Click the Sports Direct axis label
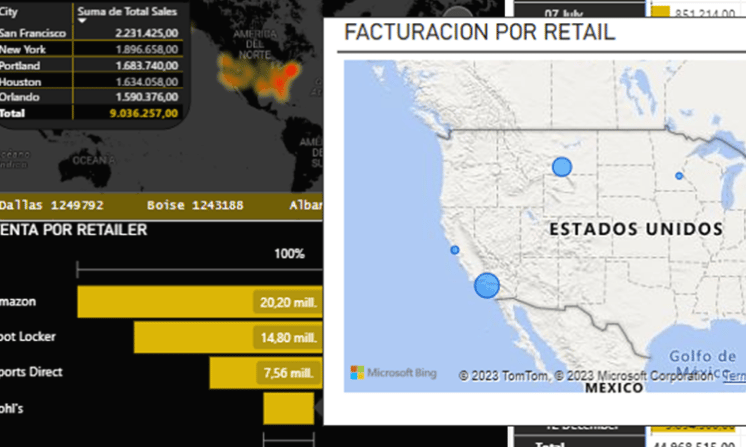746x447 pixels. point(31,372)
